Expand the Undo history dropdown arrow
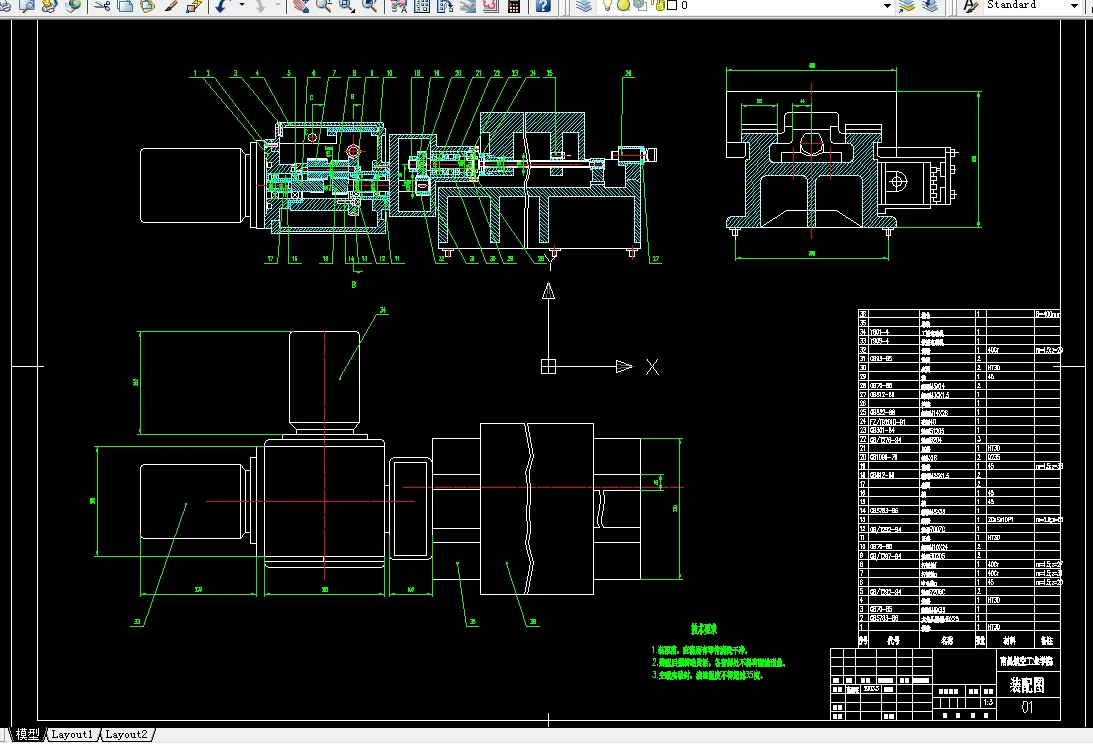Viewport: 1093px width, 744px height. pyautogui.click(x=242, y=6)
